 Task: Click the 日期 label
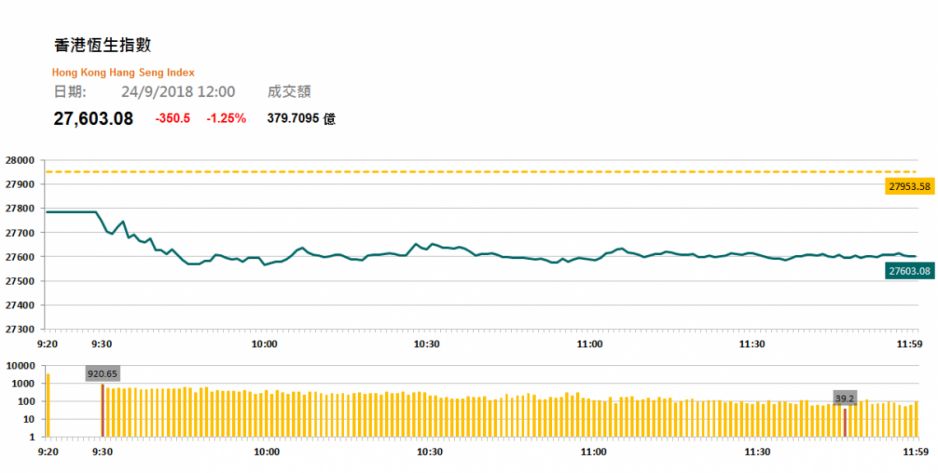pos(70,91)
